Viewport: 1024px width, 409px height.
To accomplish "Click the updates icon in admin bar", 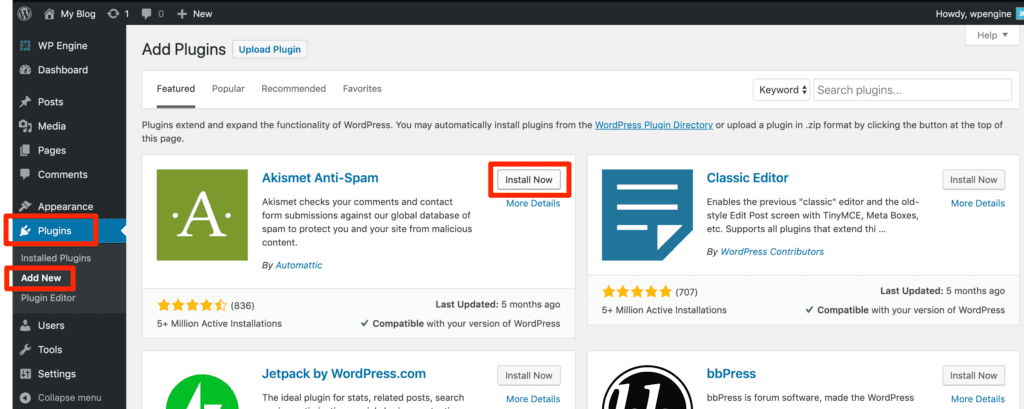I will click(118, 15).
